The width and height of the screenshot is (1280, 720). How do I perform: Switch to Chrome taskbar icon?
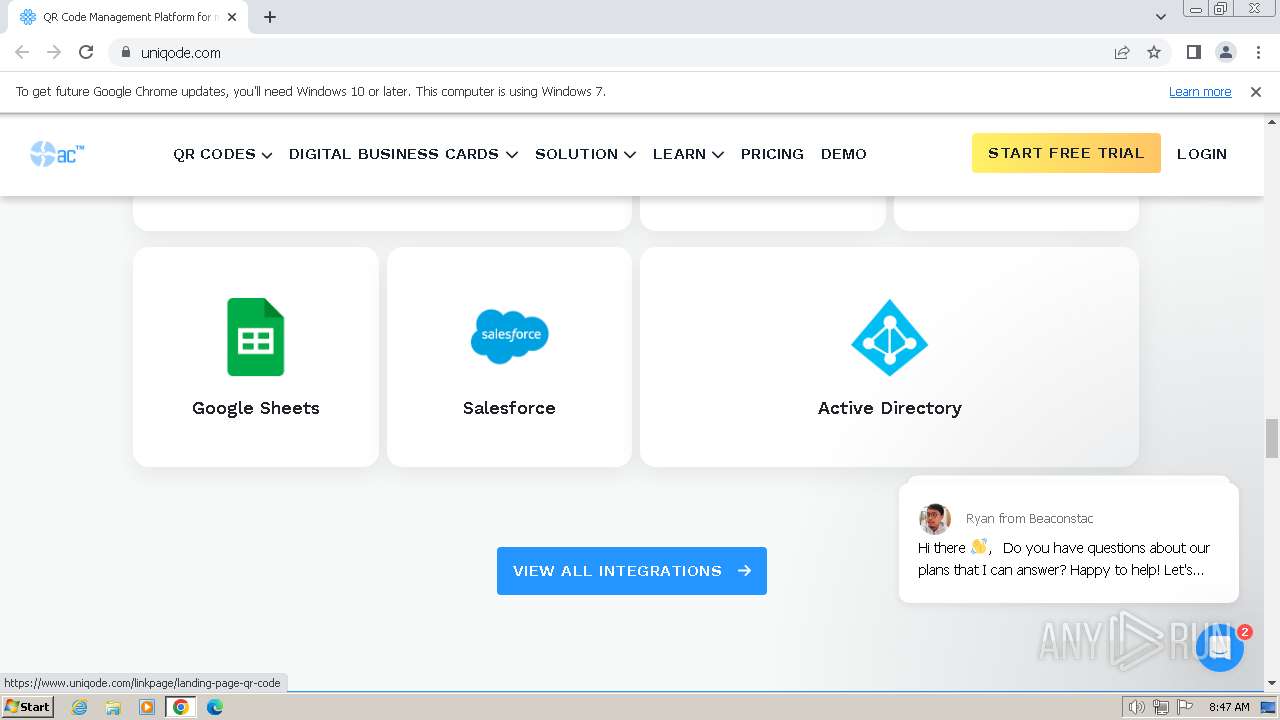coord(181,707)
